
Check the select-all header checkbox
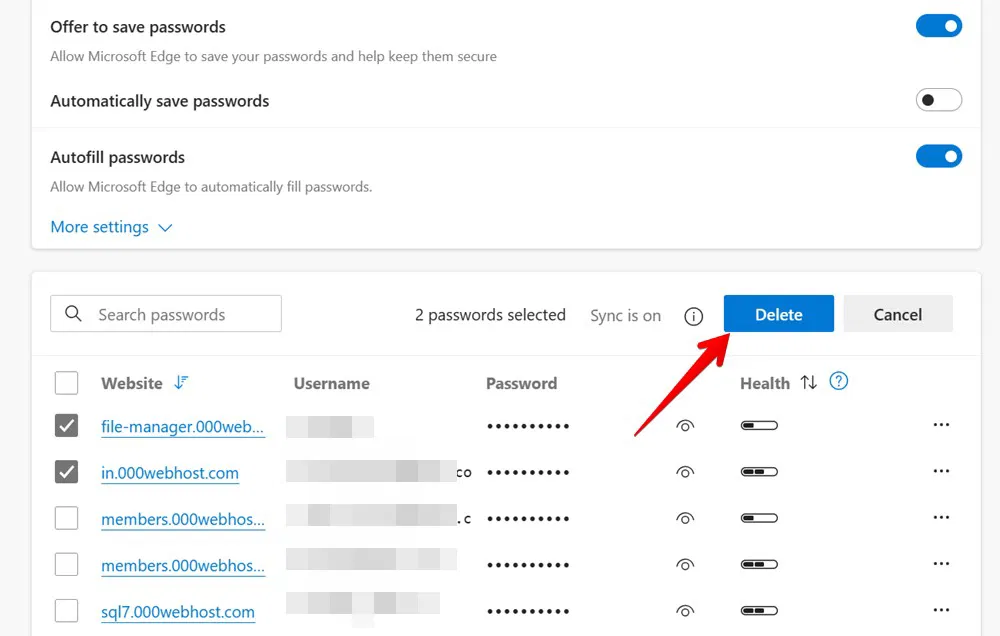66,383
